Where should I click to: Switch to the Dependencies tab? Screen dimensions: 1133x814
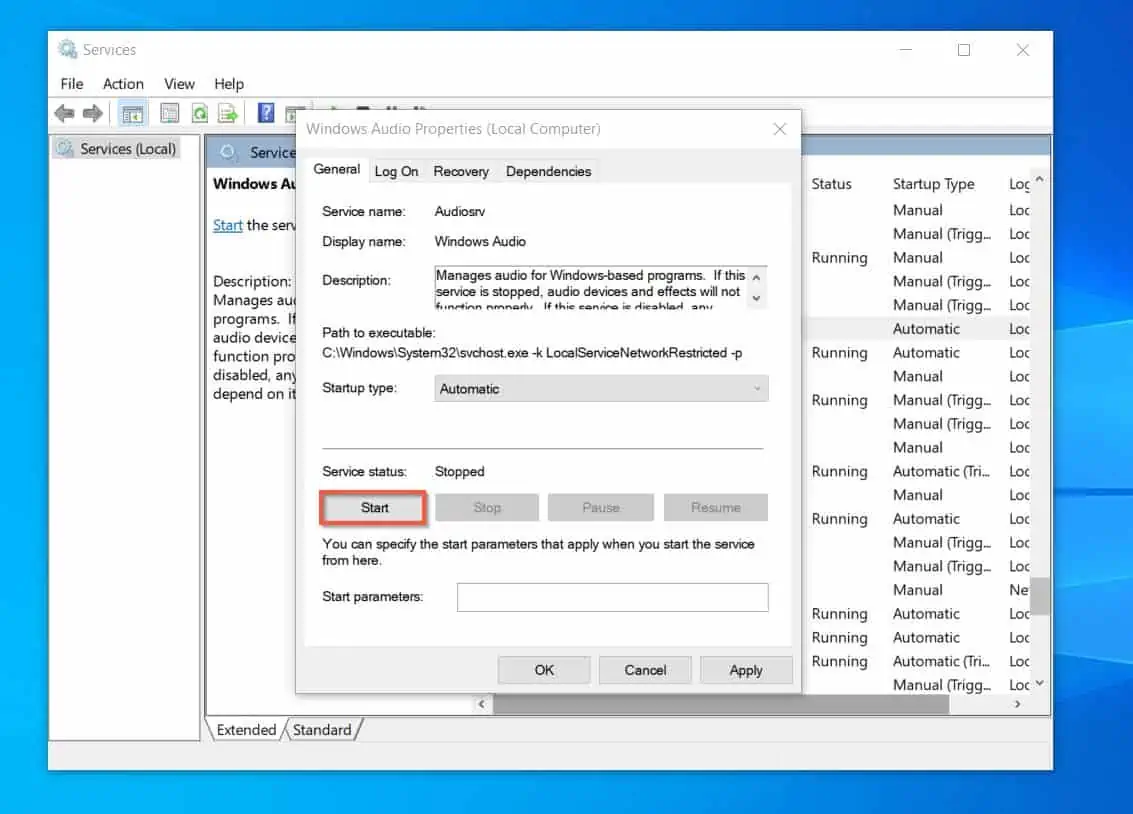point(548,171)
